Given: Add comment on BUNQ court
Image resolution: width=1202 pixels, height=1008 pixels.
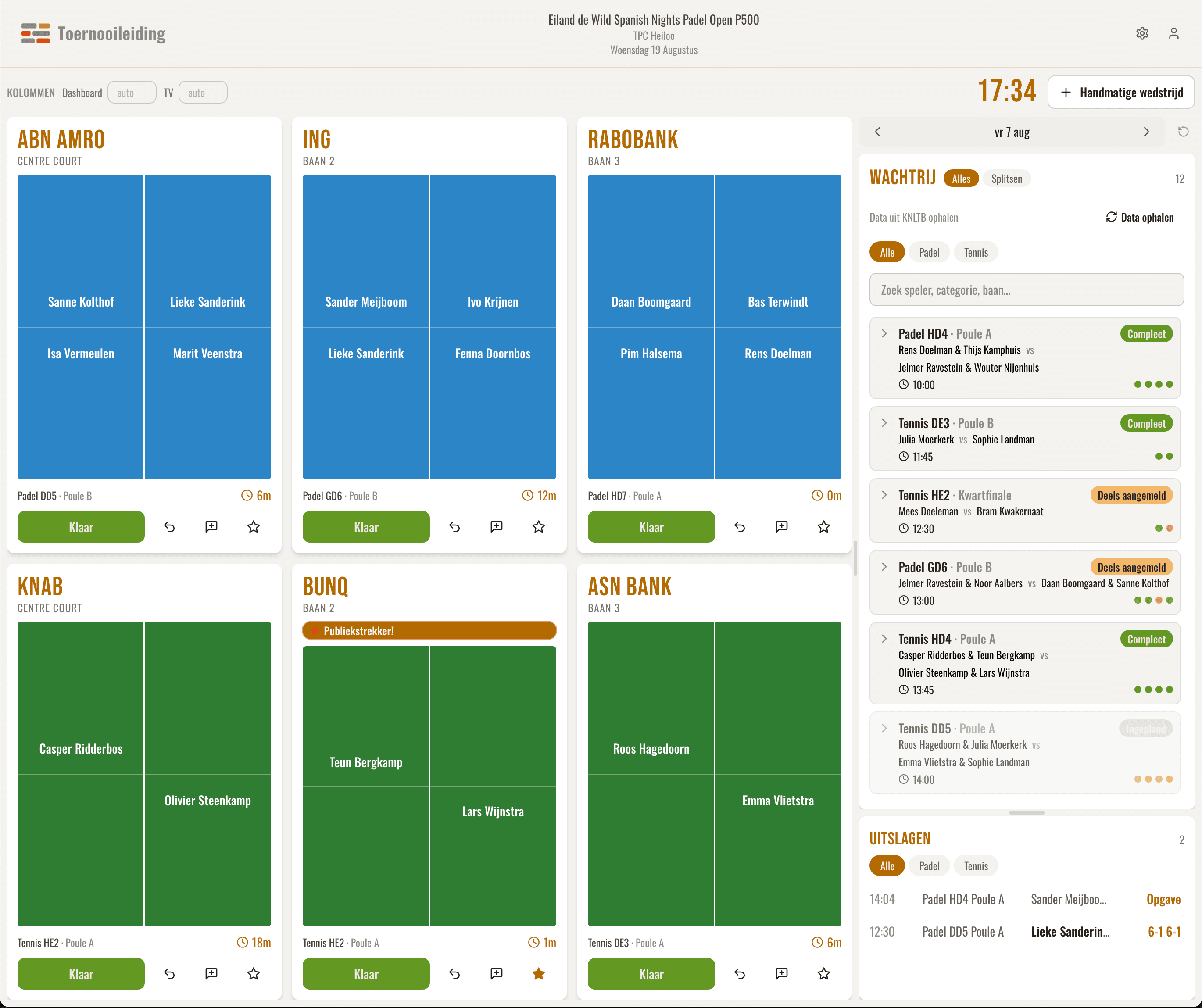Looking at the screenshot, I should [x=496, y=974].
